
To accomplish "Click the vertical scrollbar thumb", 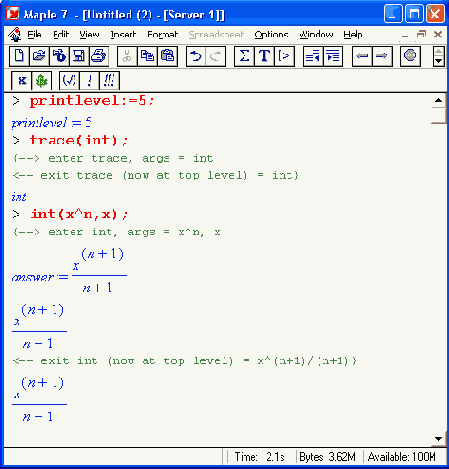I will coord(439,116).
